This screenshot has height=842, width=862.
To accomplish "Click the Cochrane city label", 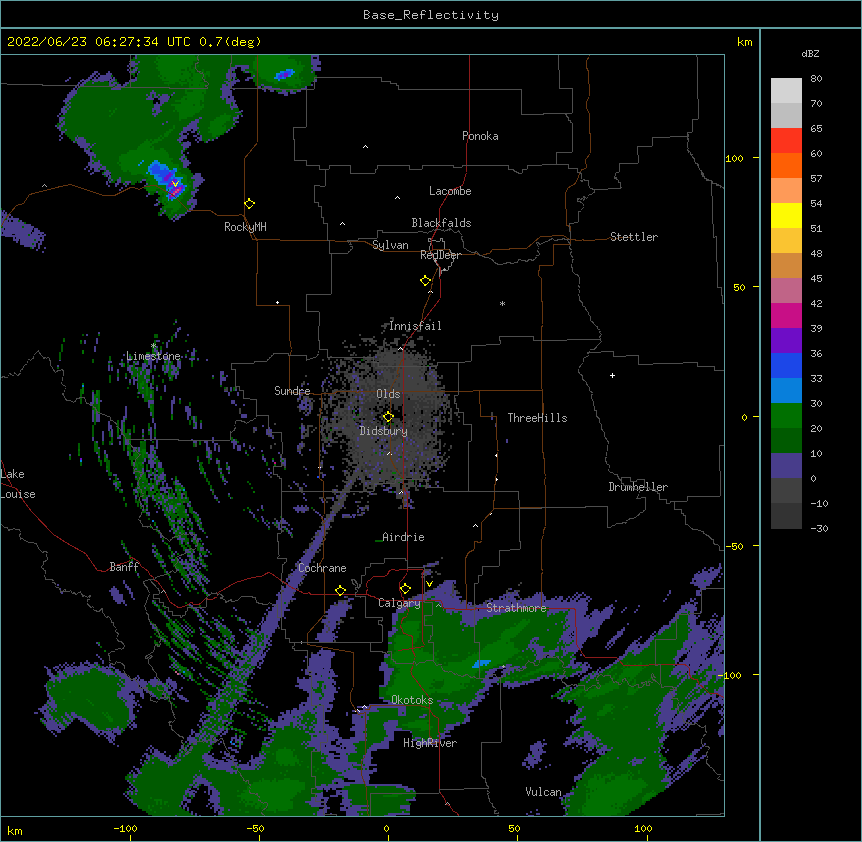I will pyautogui.click(x=322, y=568).
